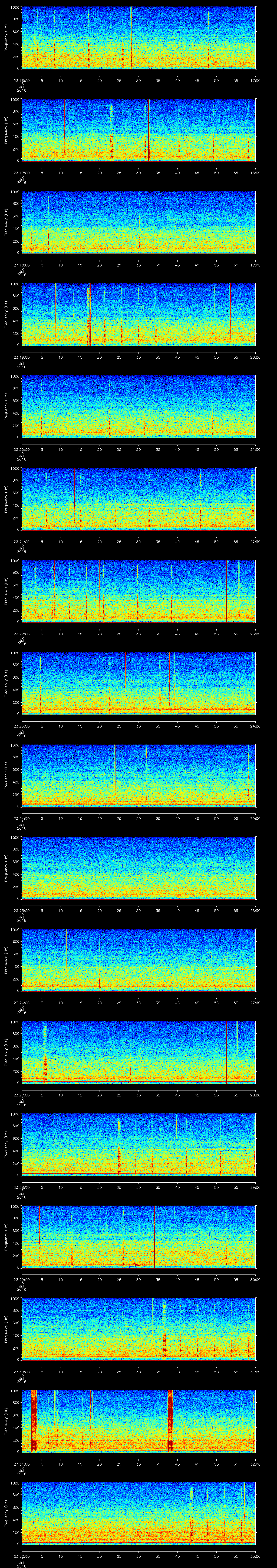Open the spectrogram panel beginning at 23:26:00
Image resolution: width=277 pixels, height=1568 pixels.
coord(138,960)
